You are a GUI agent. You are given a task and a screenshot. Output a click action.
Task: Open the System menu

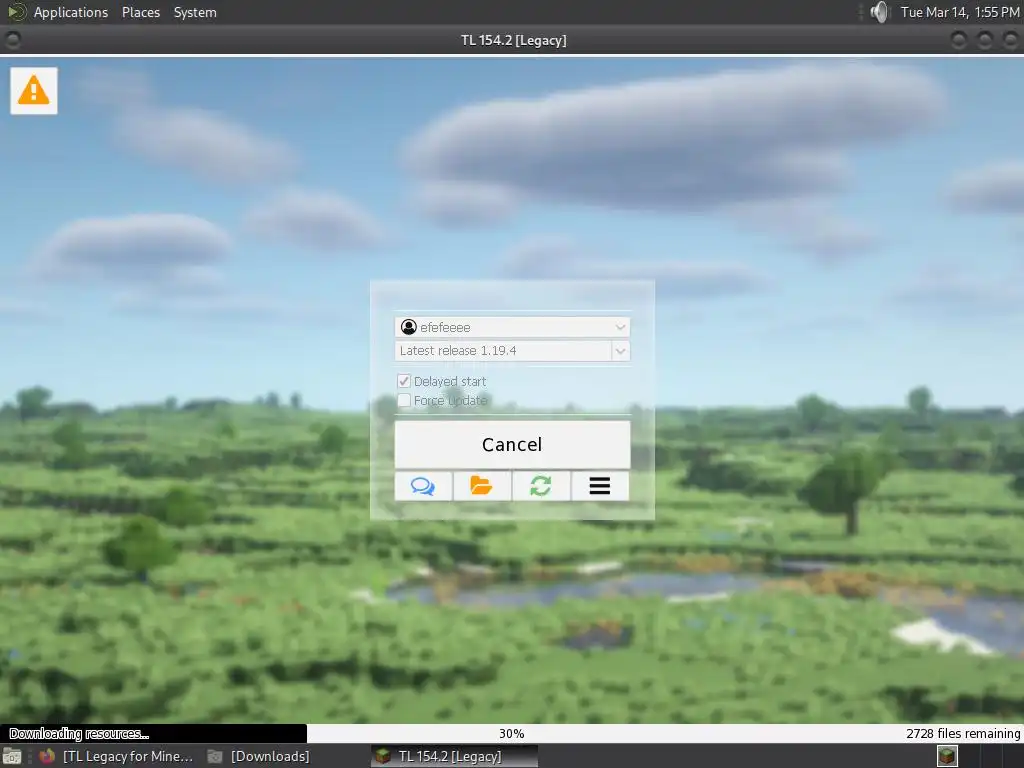195,12
